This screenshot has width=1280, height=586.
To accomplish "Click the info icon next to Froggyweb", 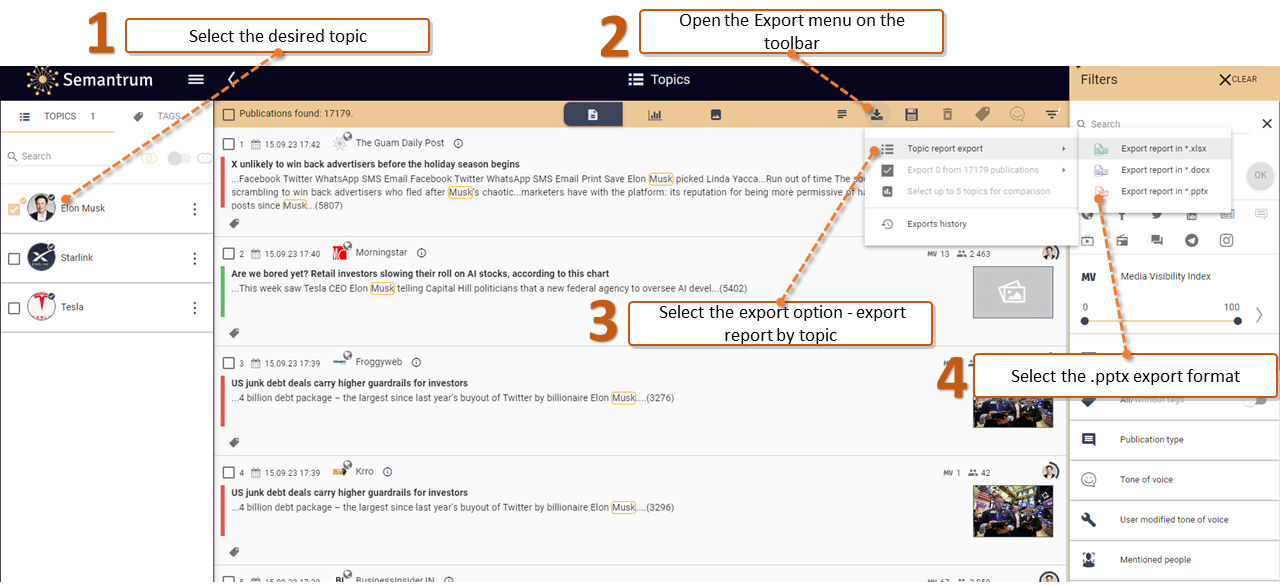I will click(416, 363).
